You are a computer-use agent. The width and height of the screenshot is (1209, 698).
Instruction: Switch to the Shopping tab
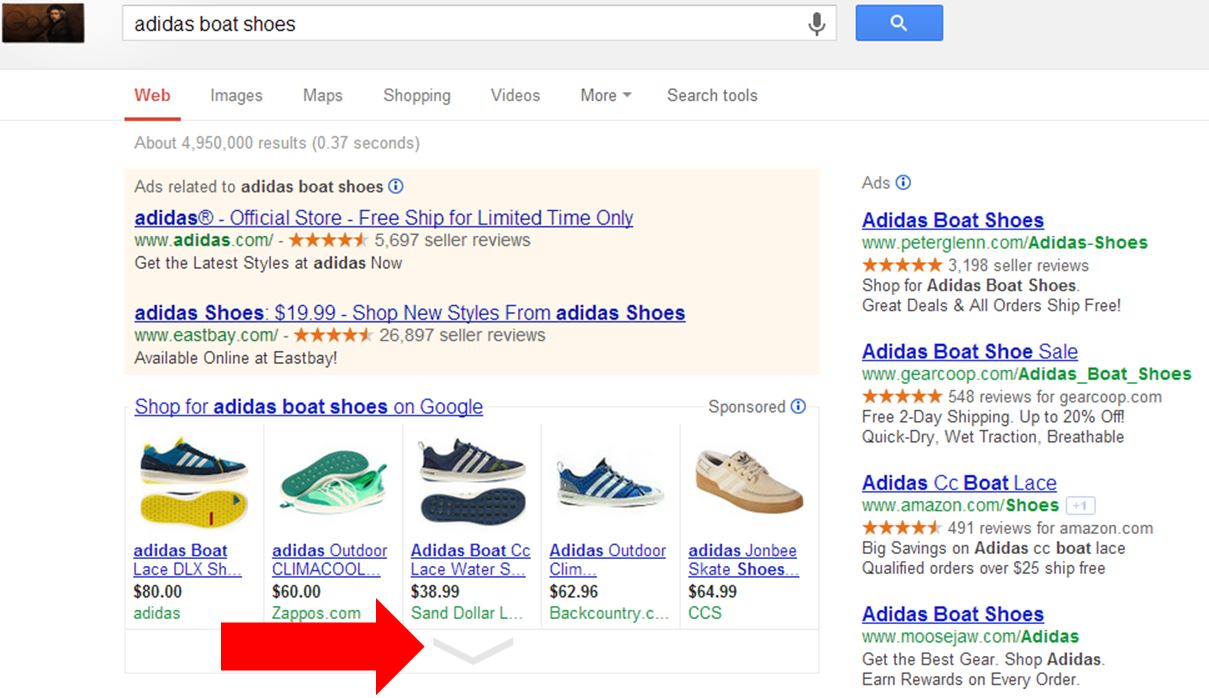(x=416, y=95)
